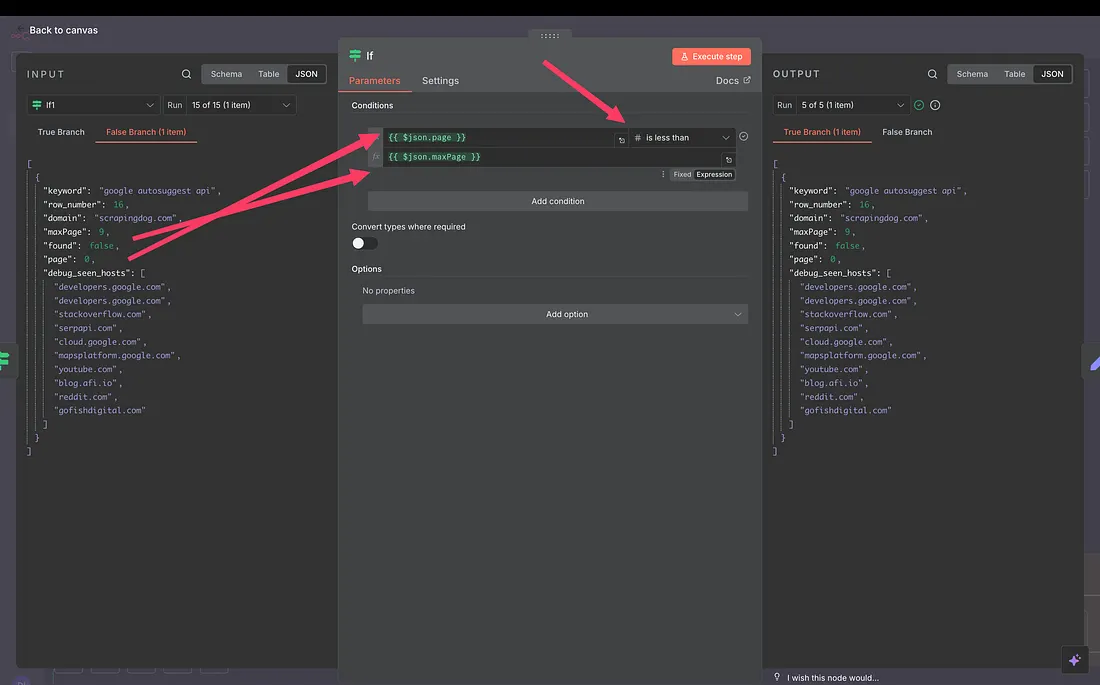Click the {{ $json.maxPage }} expression field

tap(550, 157)
